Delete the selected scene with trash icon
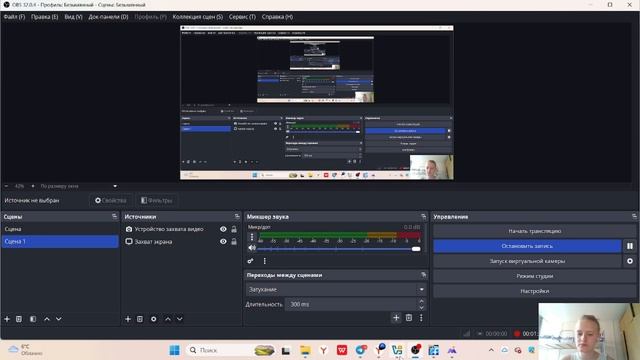The height and width of the screenshot is (360, 640). (19, 319)
